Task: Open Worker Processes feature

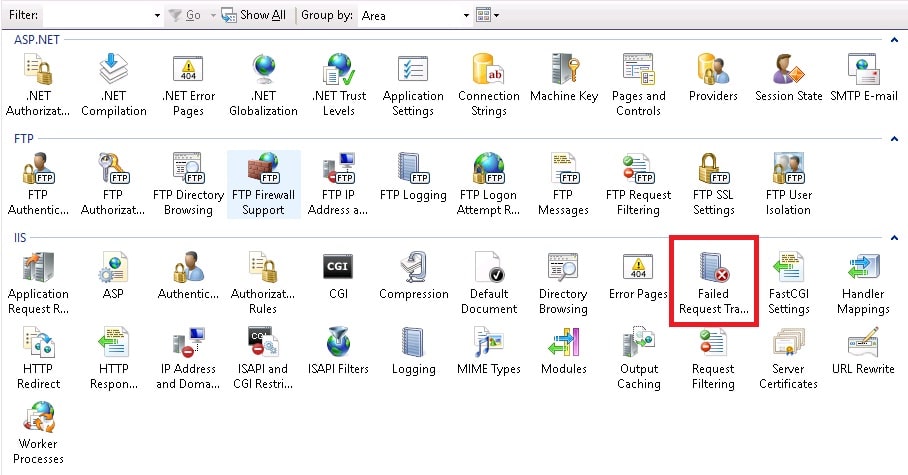Action: pyautogui.click(x=38, y=433)
